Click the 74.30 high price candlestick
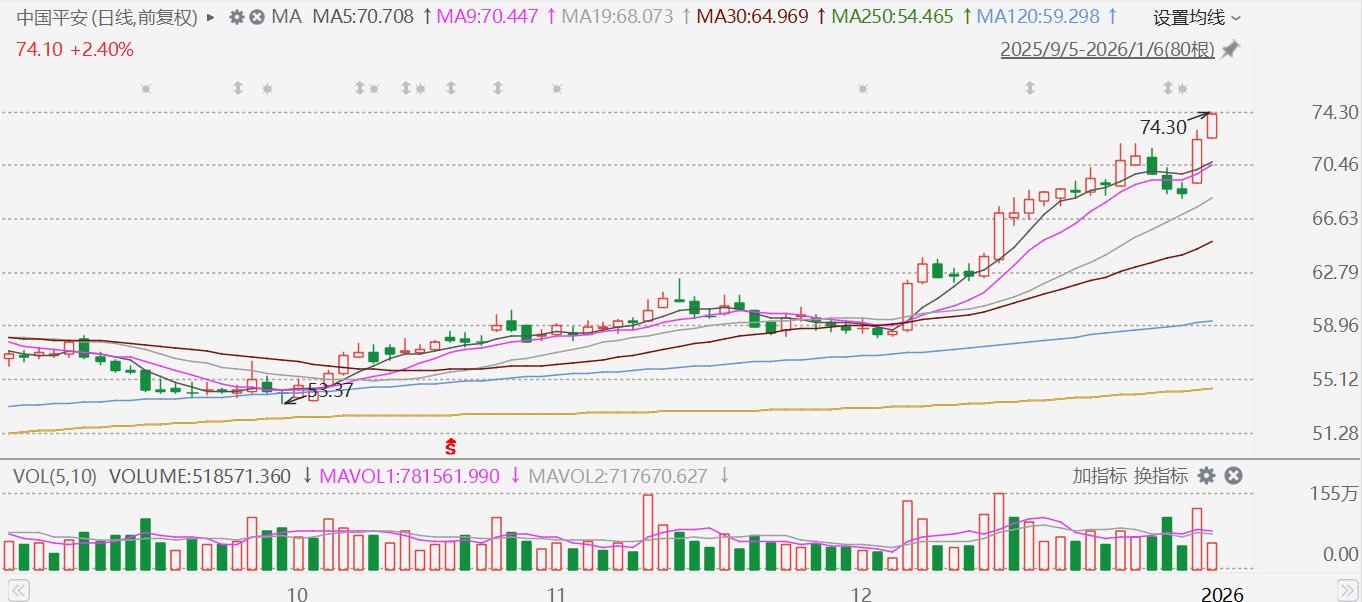1362x602 pixels. (x=1212, y=126)
